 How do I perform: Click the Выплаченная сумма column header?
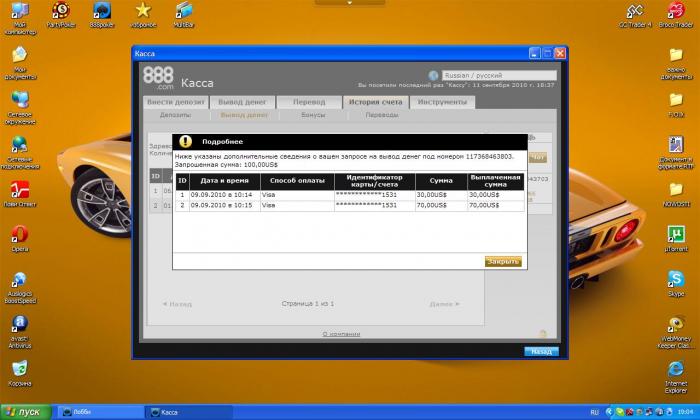pyautogui.click(x=496, y=181)
